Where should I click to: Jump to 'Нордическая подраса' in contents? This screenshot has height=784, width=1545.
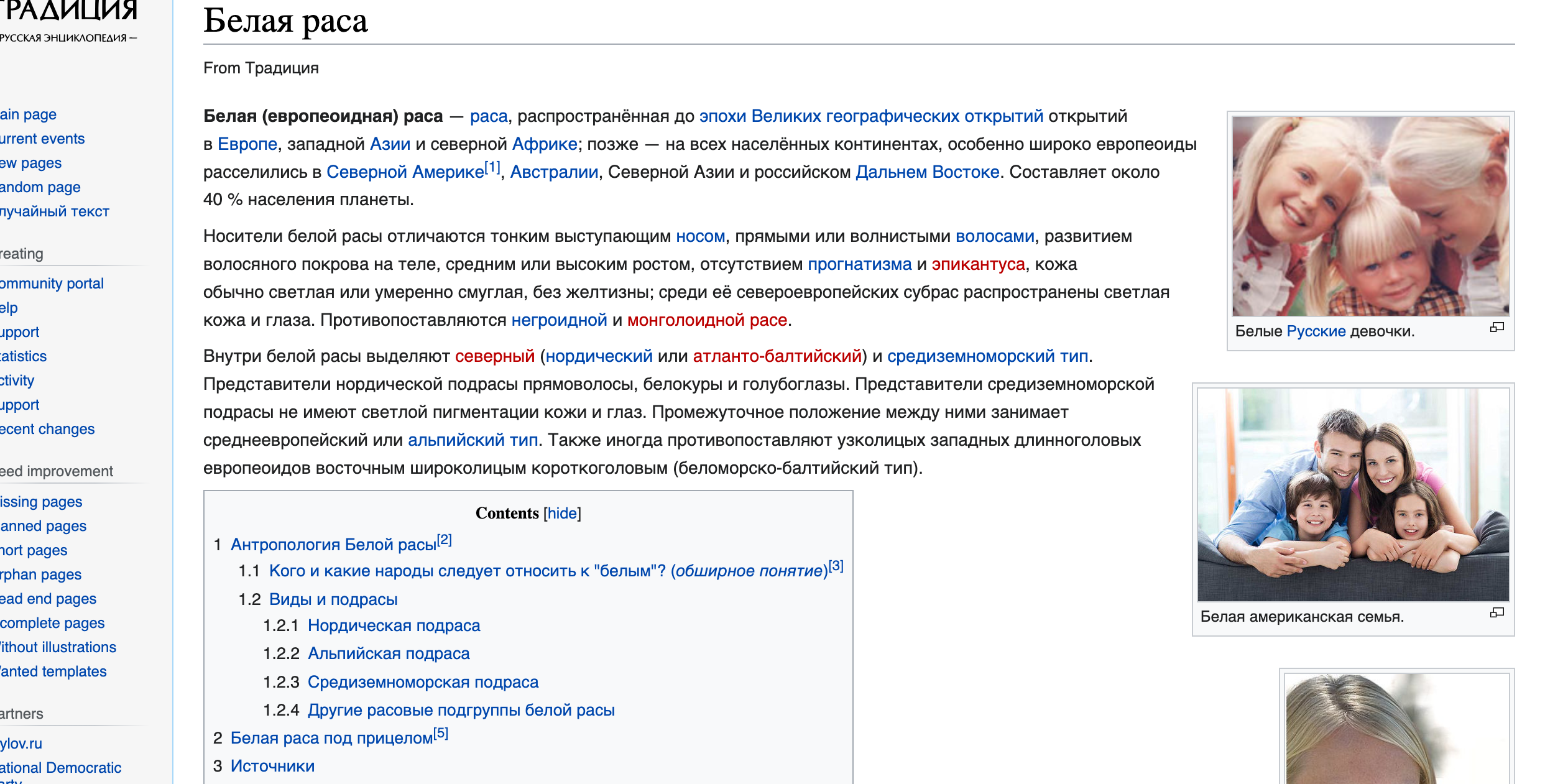click(x=394, y=625)
